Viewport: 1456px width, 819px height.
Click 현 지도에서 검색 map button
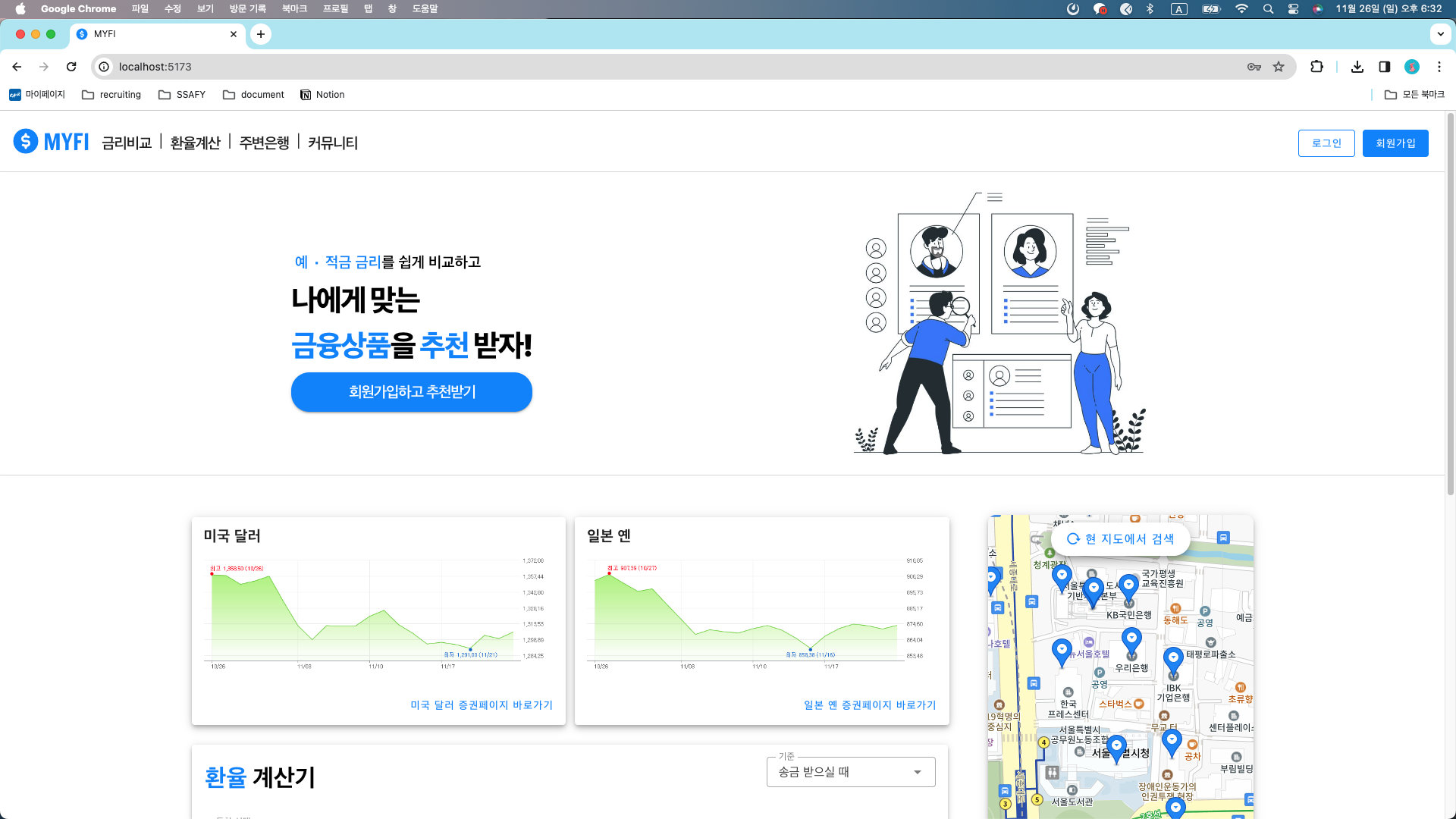tap(1120, 539)
